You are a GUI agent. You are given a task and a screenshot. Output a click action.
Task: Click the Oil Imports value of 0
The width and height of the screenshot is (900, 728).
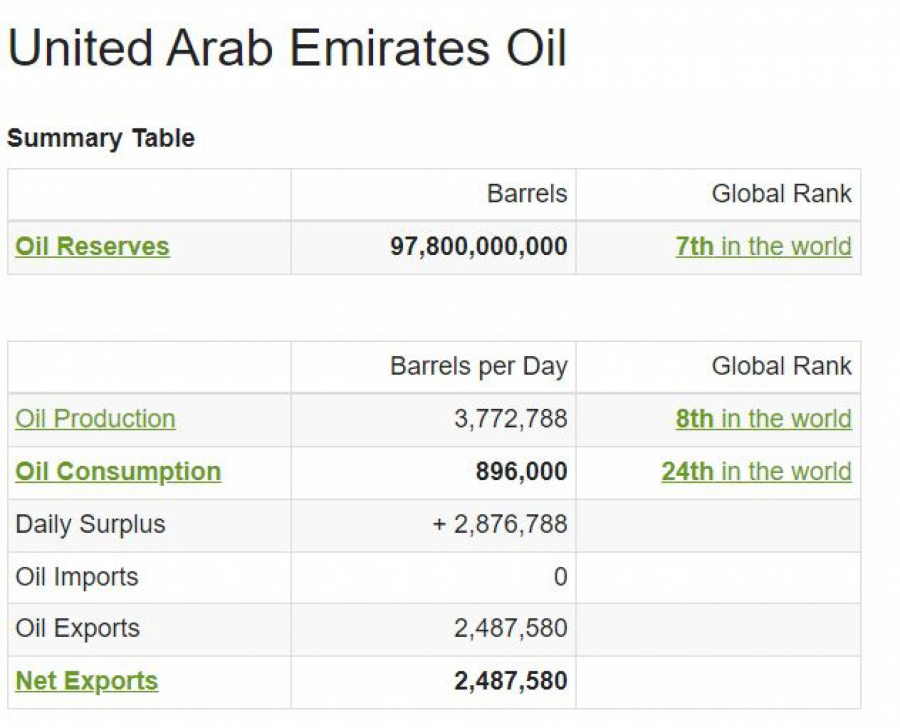point(560,577)
